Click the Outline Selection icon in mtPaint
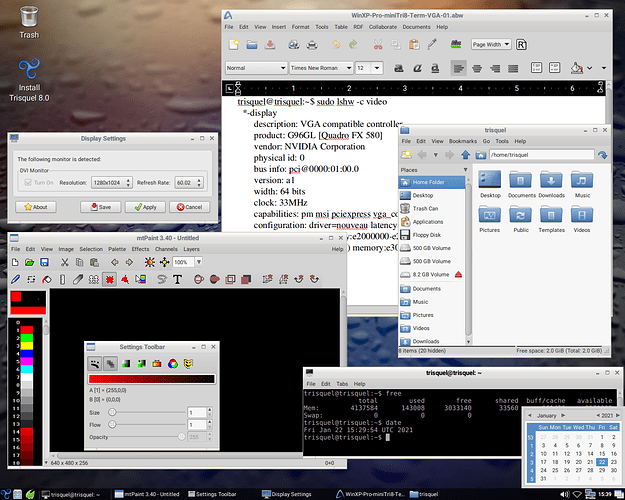 (230, 280)
